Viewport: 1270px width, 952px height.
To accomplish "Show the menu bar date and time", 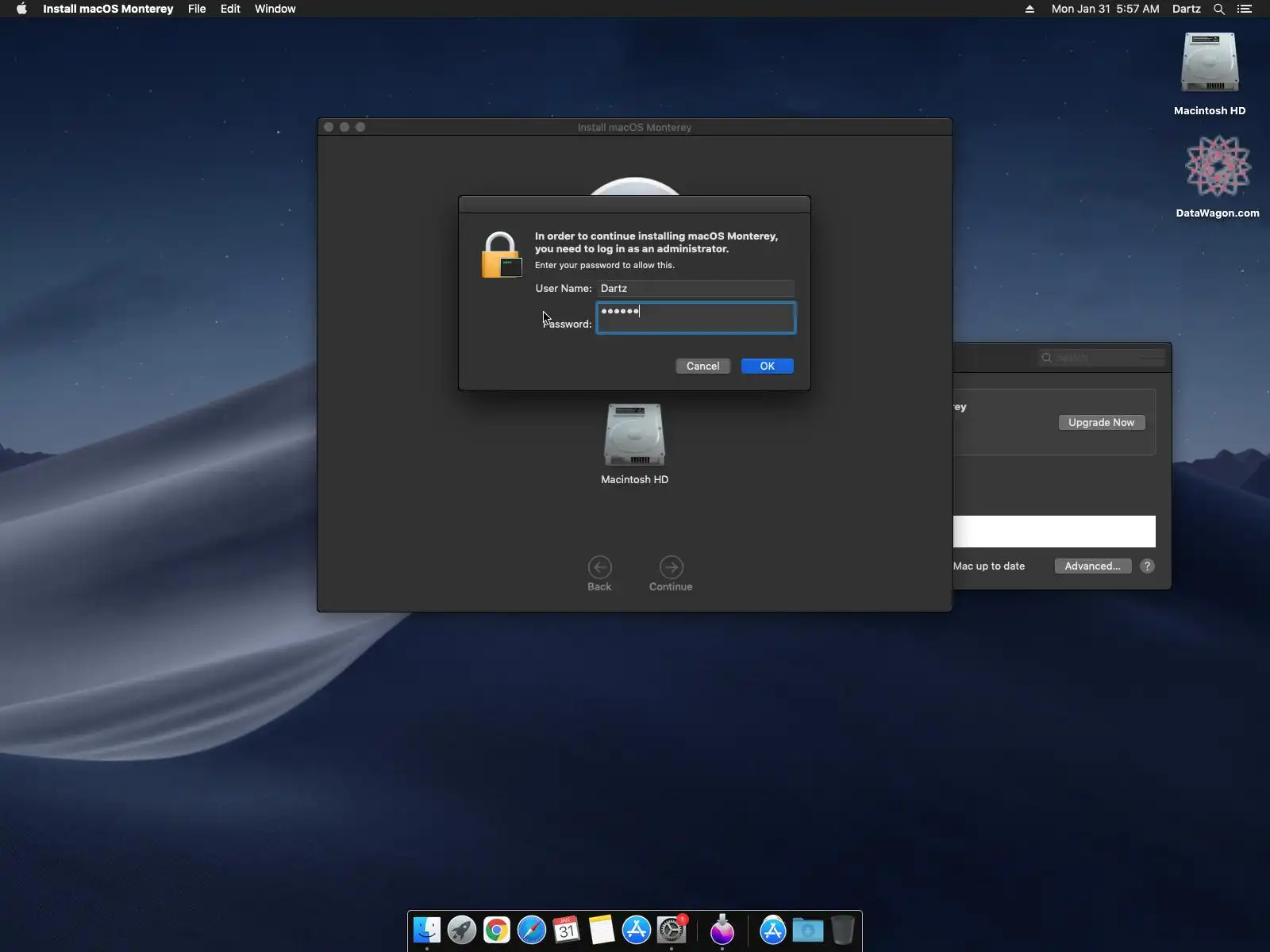I will [x=1105, y=9].
